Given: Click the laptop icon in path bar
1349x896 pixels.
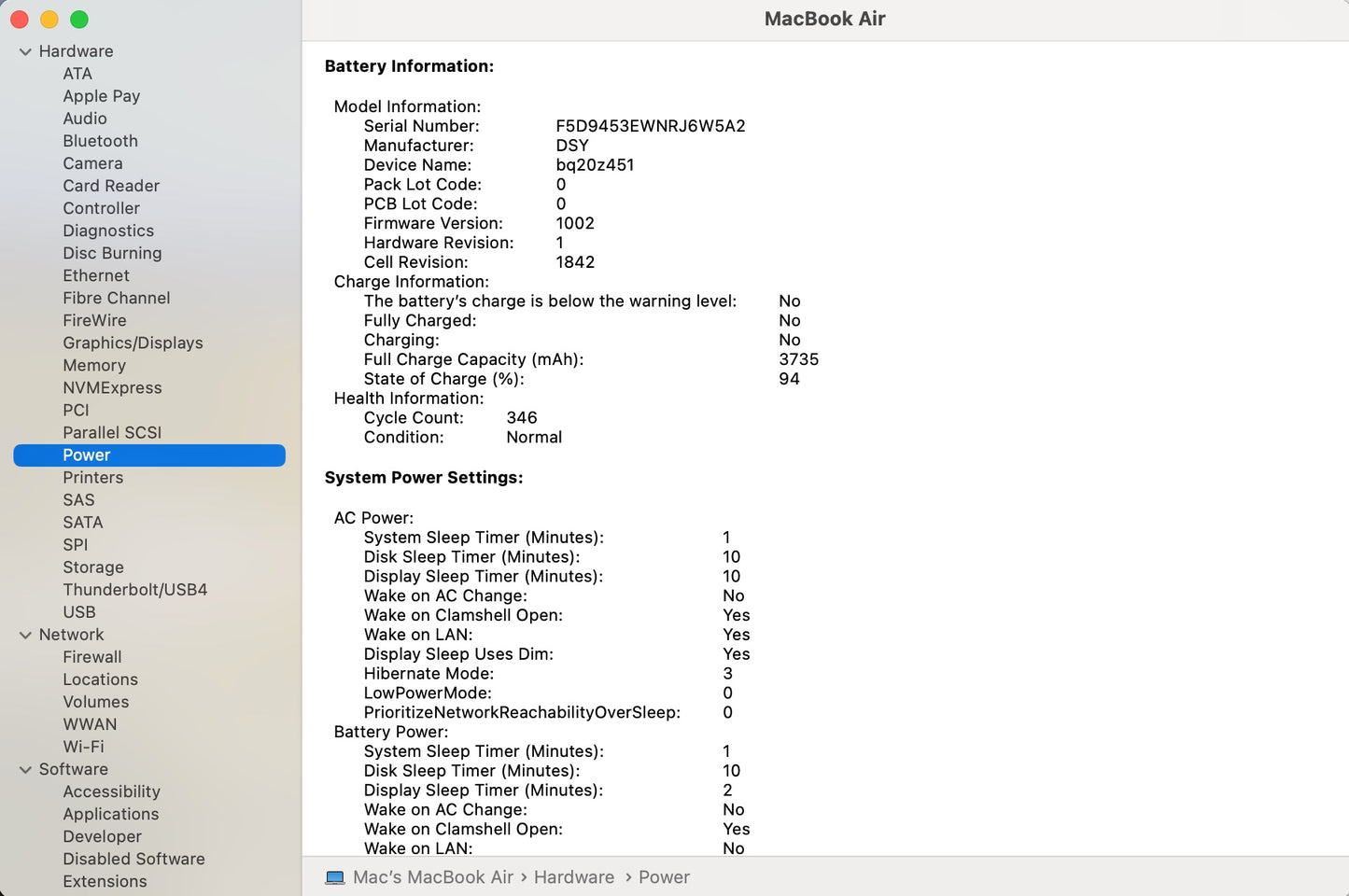Looking at the screenshot, I should pyautogui.click(x=334, y=877).
